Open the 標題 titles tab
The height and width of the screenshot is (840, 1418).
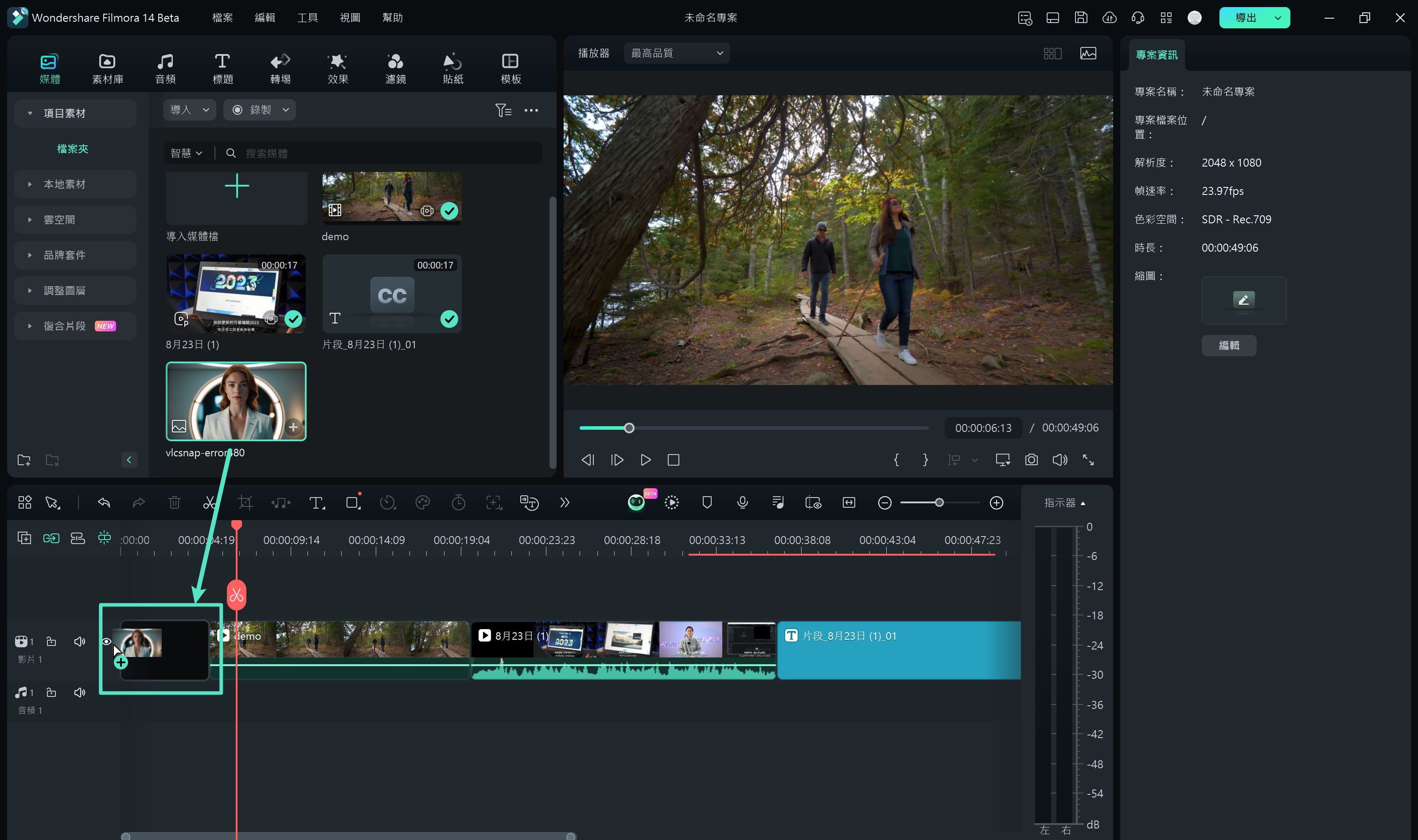[x=222, y=69]
